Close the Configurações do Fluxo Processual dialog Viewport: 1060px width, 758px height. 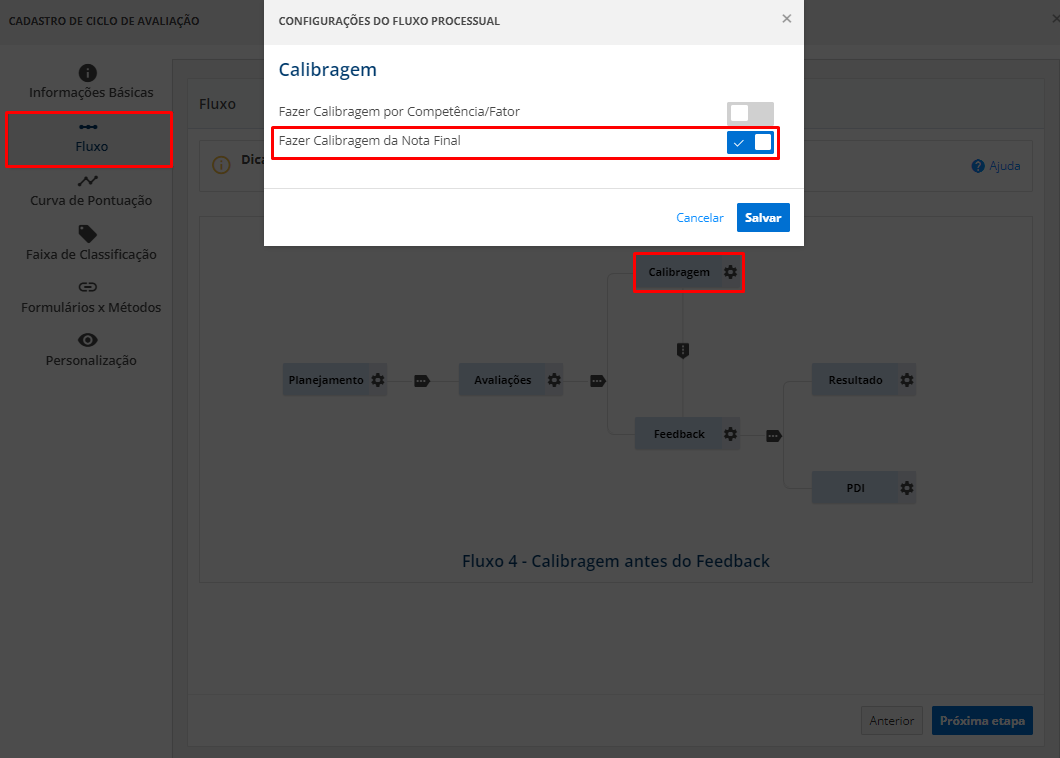[786, 19]
